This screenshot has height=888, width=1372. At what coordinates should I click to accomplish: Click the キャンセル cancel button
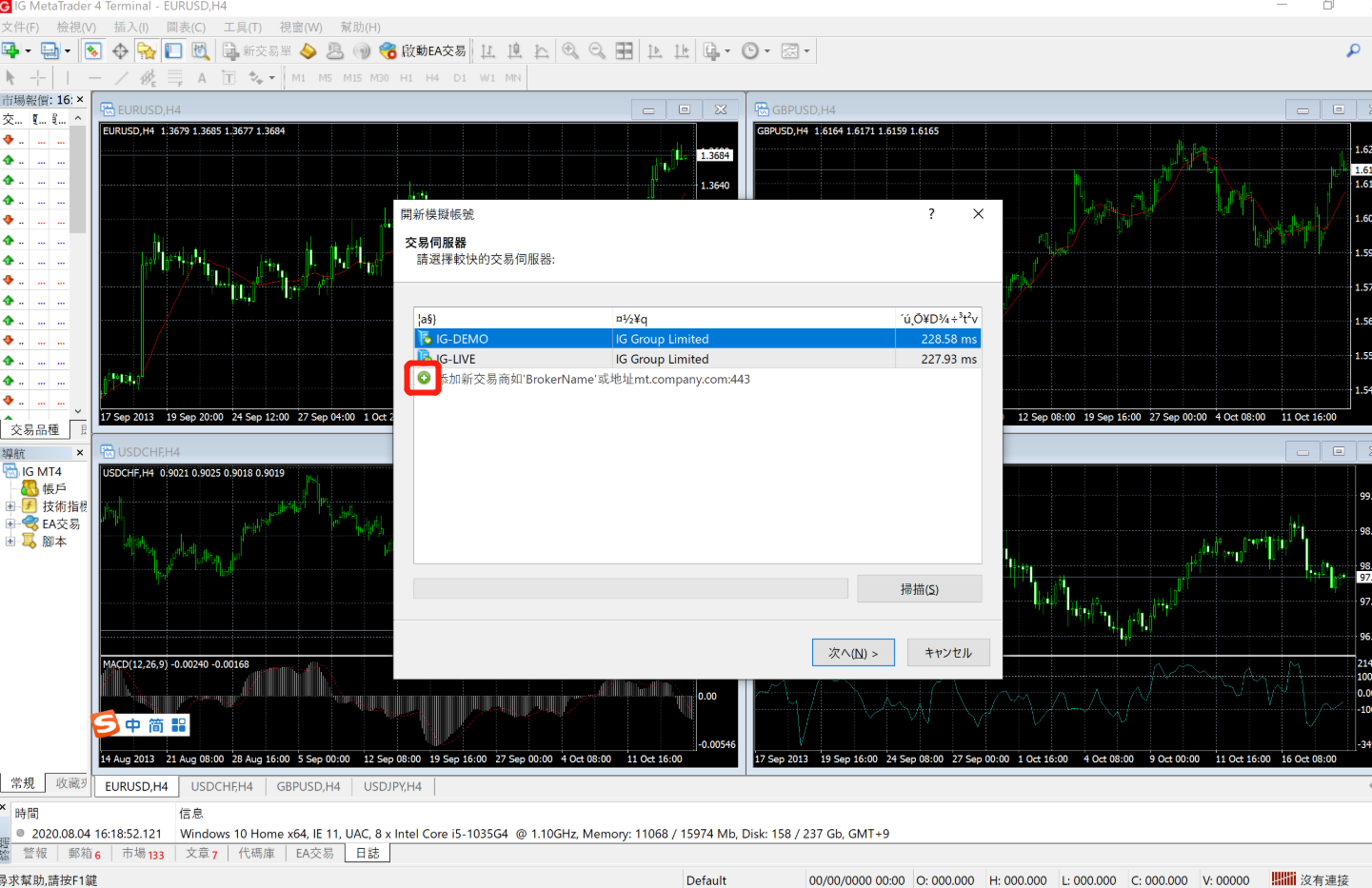point(948,652)
